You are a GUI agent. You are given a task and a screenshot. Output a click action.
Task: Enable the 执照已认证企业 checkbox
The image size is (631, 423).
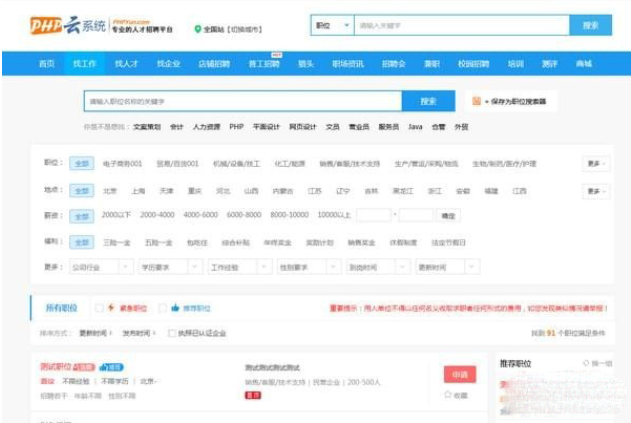(172, 332)
